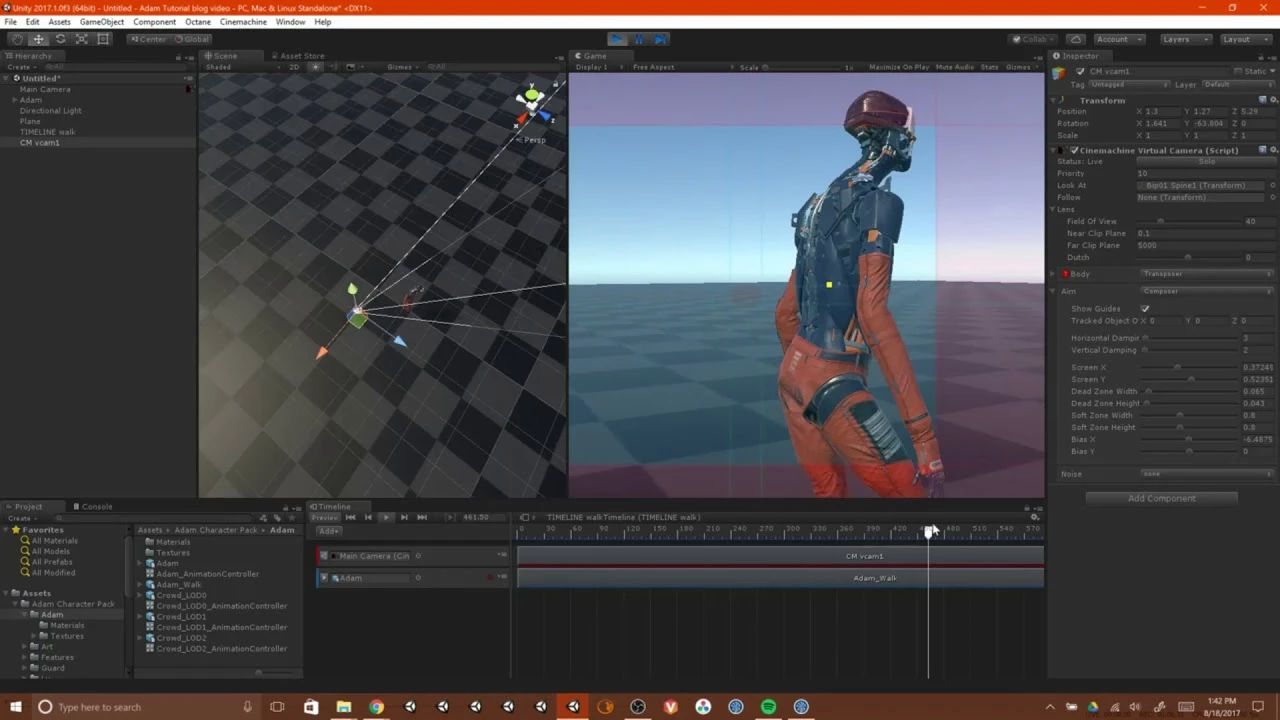The height and width of the screenshot is (720, 1280).
Task: Click Create in Hierarchy panel
Action: click(21, 67)
